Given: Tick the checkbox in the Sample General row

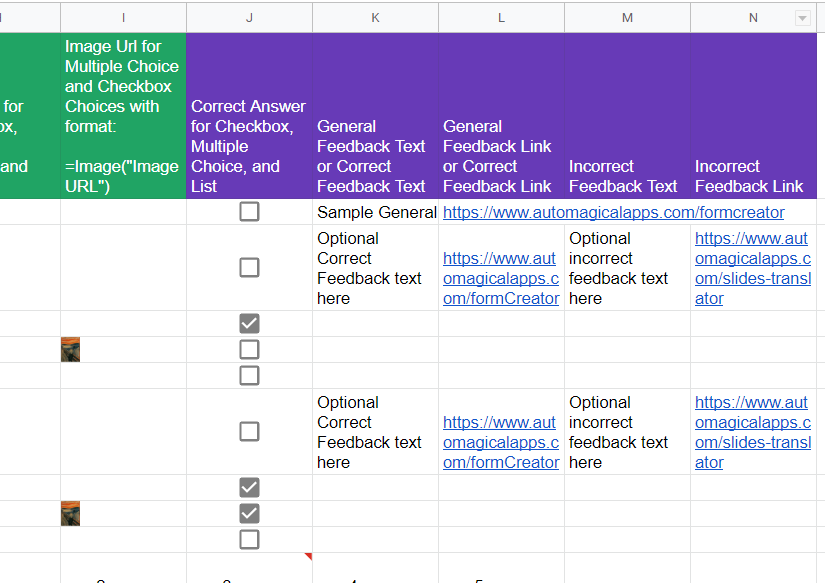Looking at the screenshot, I should click(x=249, y=212).
